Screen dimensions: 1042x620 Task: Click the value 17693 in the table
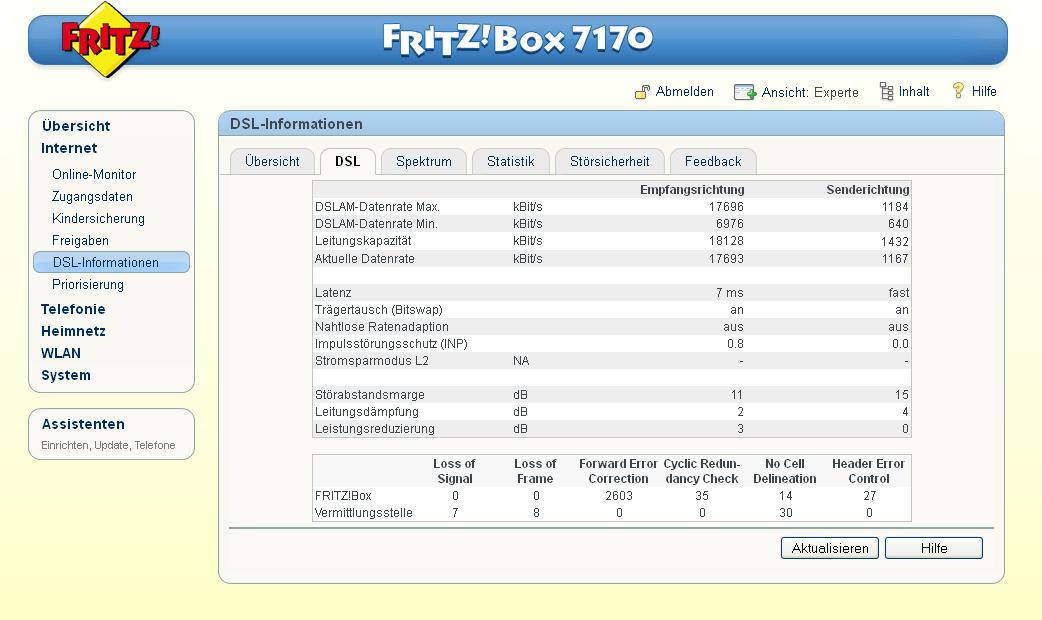(x=726, y=258)
